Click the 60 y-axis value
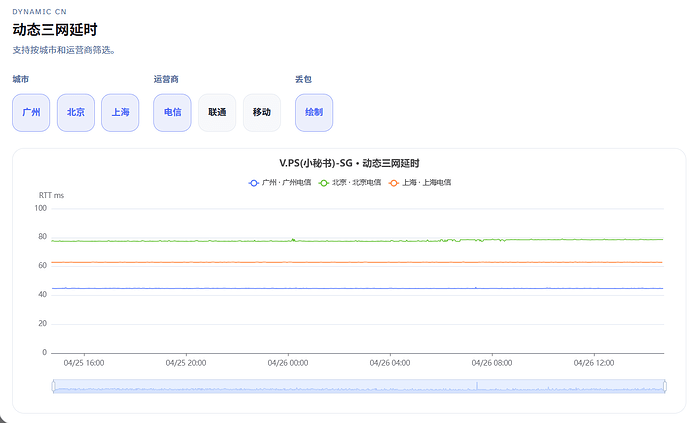 tap(42, 265)
